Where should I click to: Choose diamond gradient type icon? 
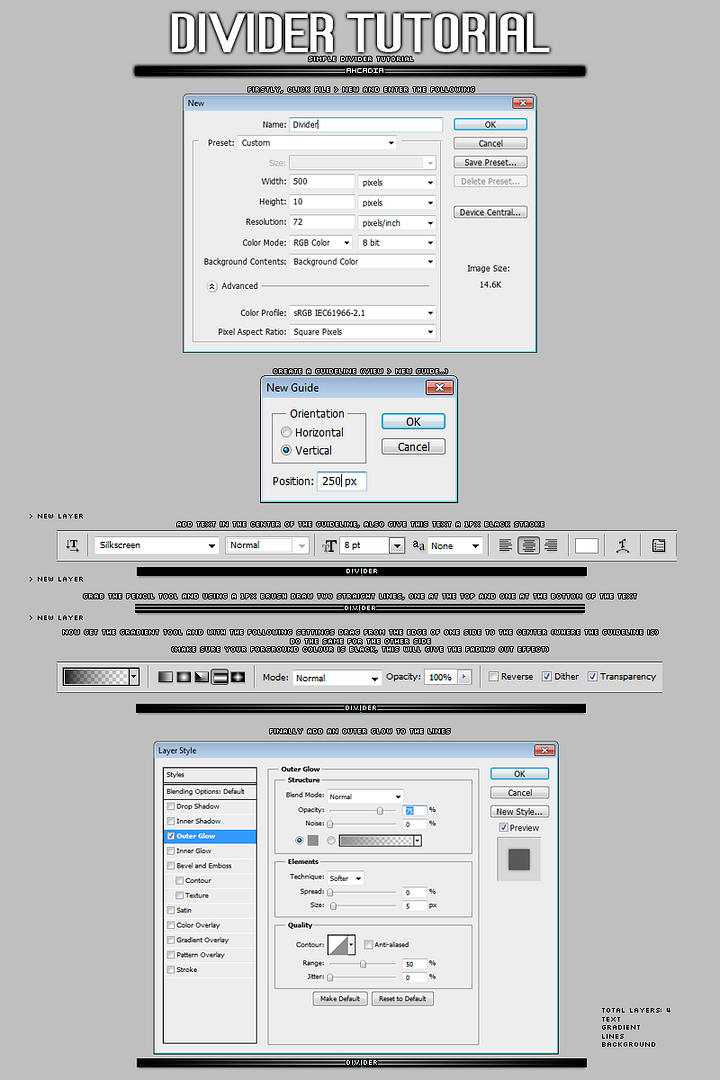coord(238,677)
